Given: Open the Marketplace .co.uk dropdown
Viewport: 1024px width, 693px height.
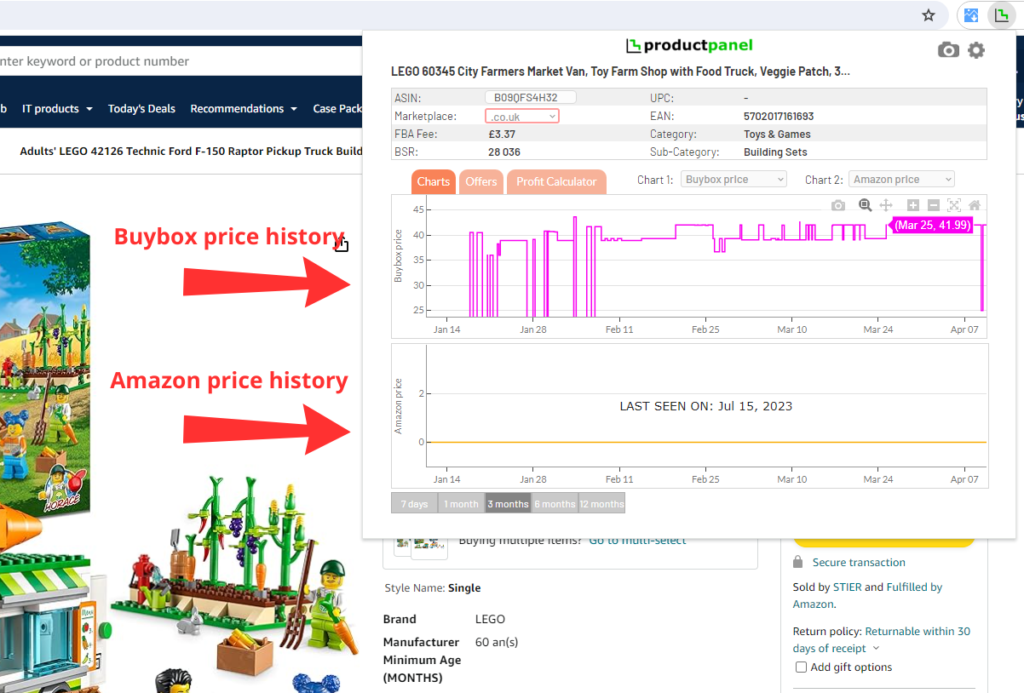Looking at the screenshot, I should [x=522, y=116].
